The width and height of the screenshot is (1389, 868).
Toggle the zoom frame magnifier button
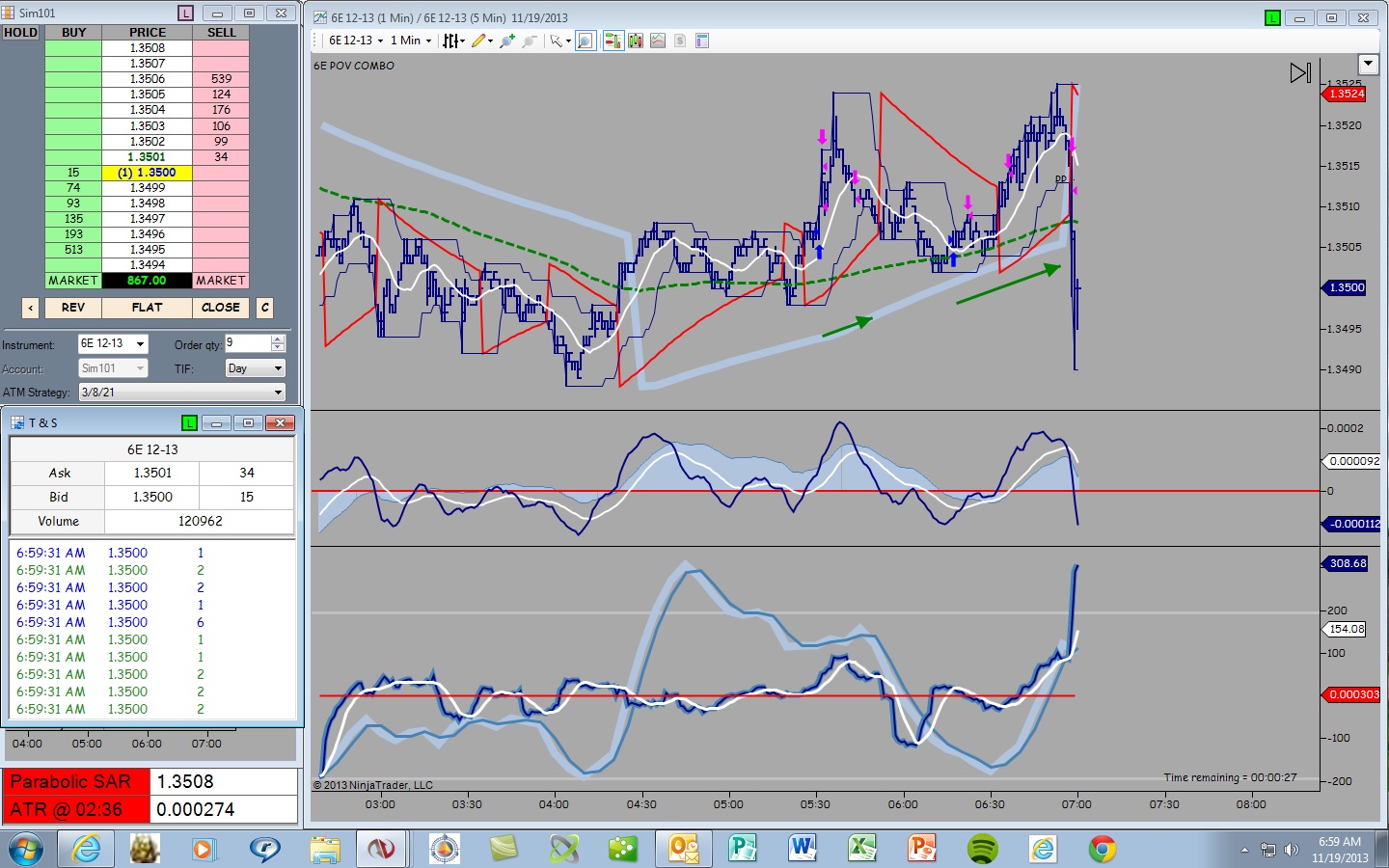point(586,41)
